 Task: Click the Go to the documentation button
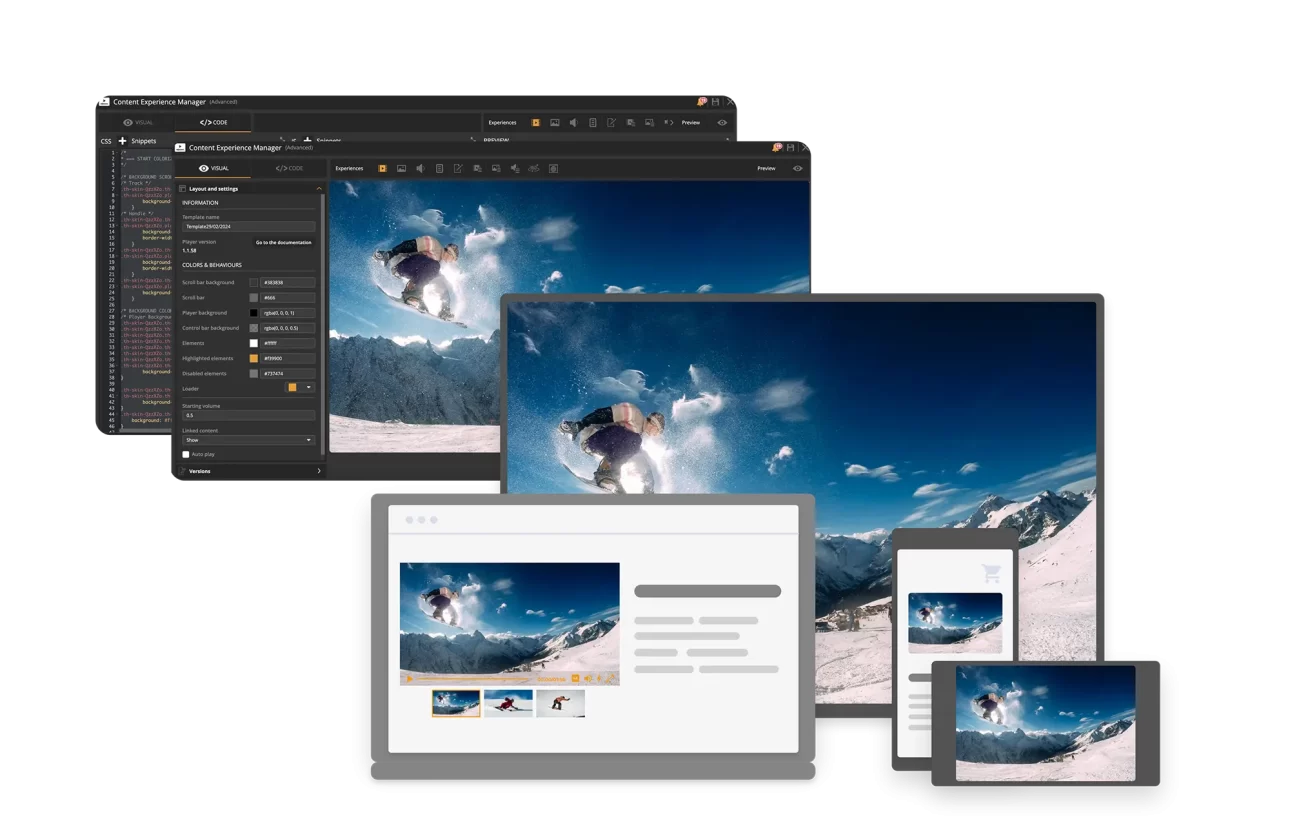[x=283, y=242]
